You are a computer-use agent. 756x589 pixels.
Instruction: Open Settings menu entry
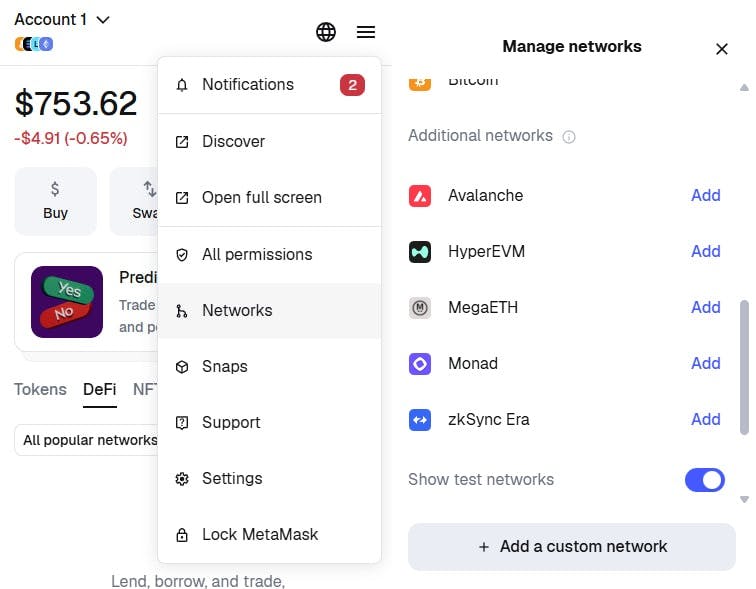(x=270, y=479)
